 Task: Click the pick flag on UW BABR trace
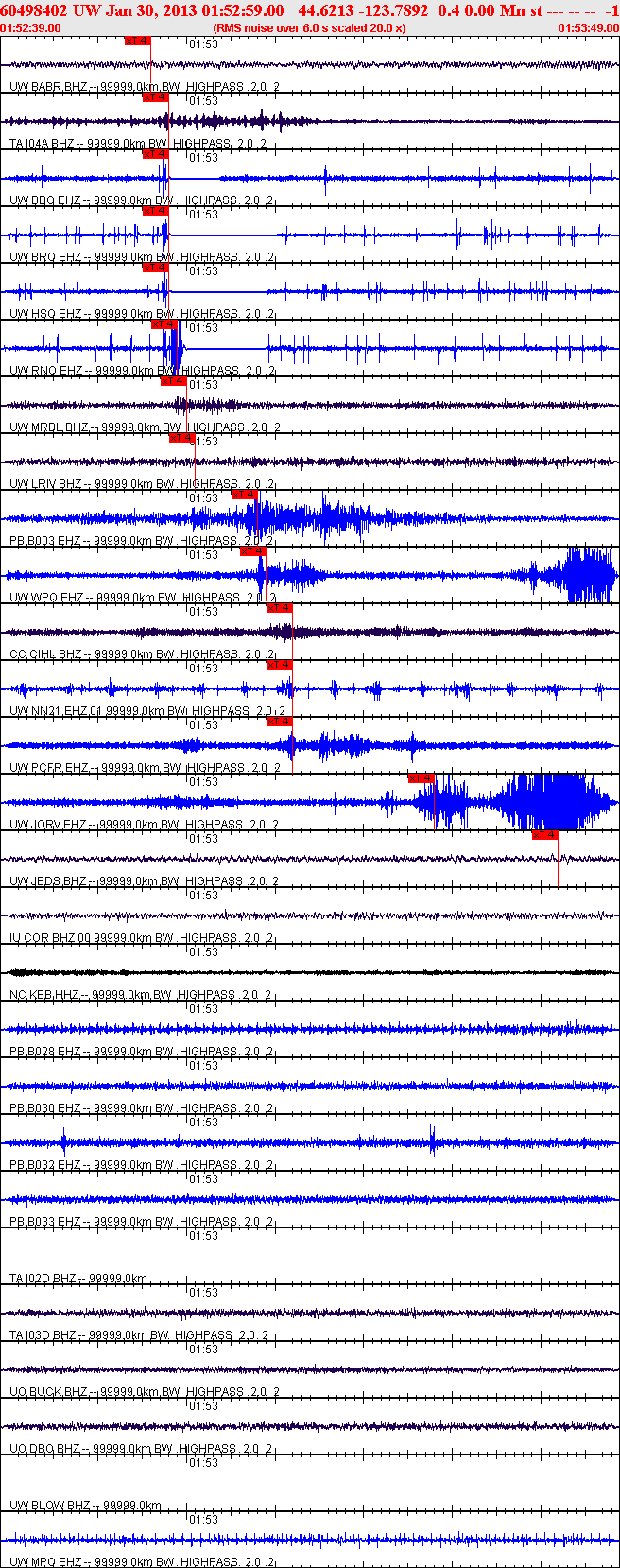[x=137, y=41]
